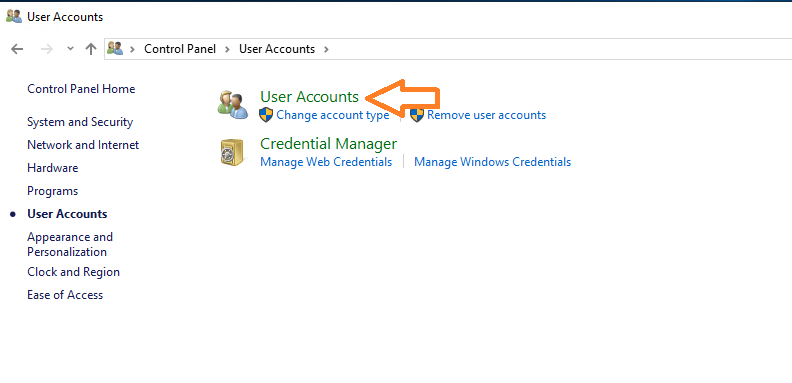The width and height of the screenshot is (792, 383).
Task: Click the User Accounts people icon
Action: (233, 105)
